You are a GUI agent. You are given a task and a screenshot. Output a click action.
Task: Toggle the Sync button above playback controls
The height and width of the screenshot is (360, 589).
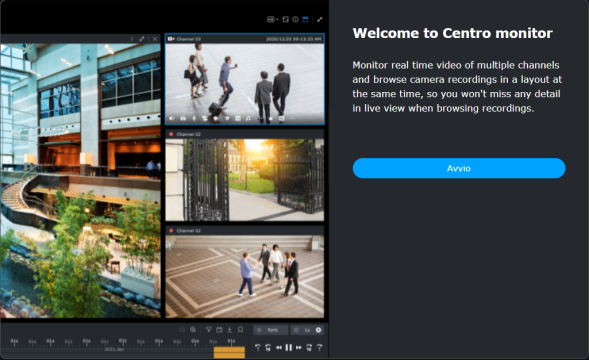coord(271,330)
